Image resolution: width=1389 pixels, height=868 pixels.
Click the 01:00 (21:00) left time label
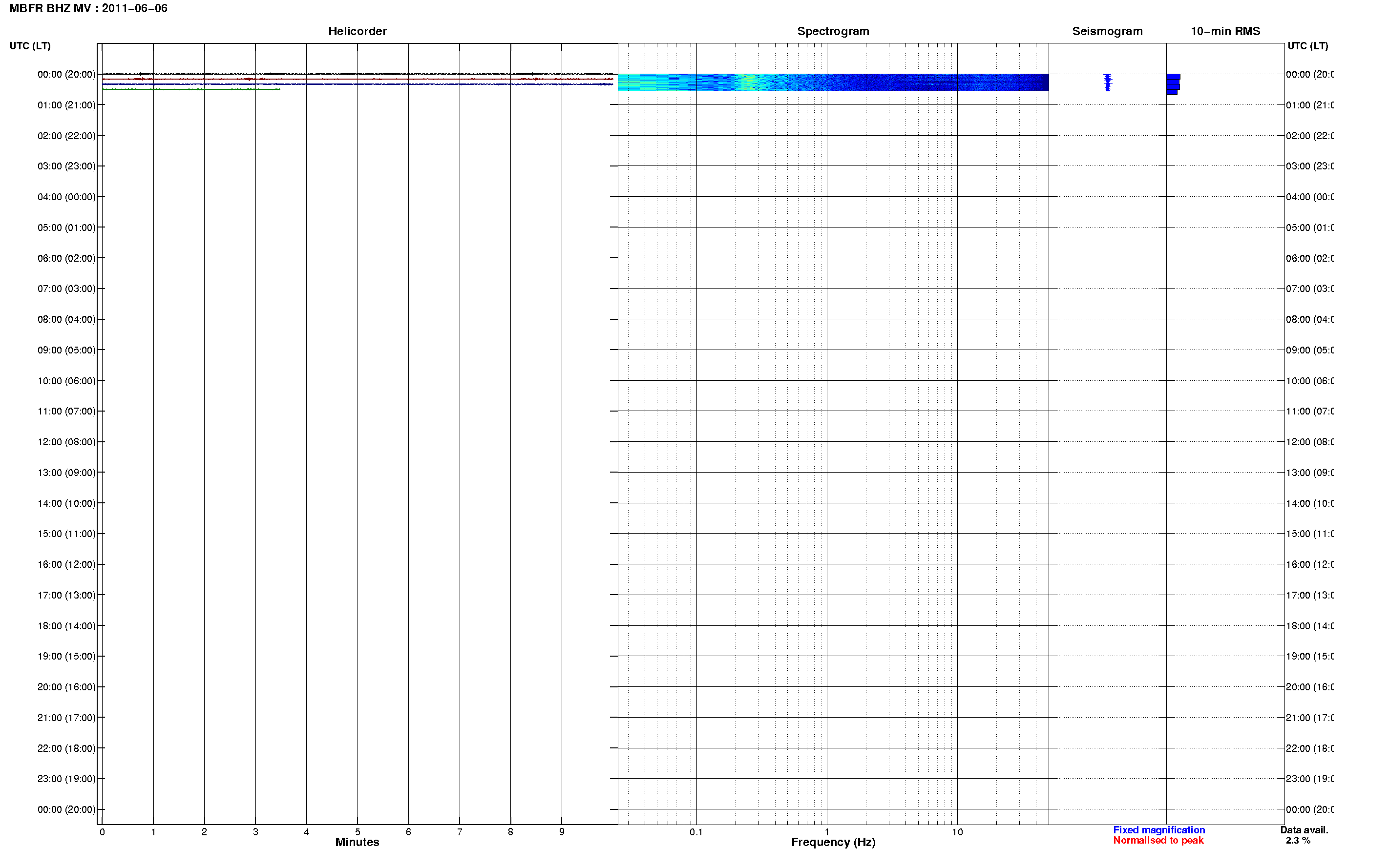coord(66,105)
